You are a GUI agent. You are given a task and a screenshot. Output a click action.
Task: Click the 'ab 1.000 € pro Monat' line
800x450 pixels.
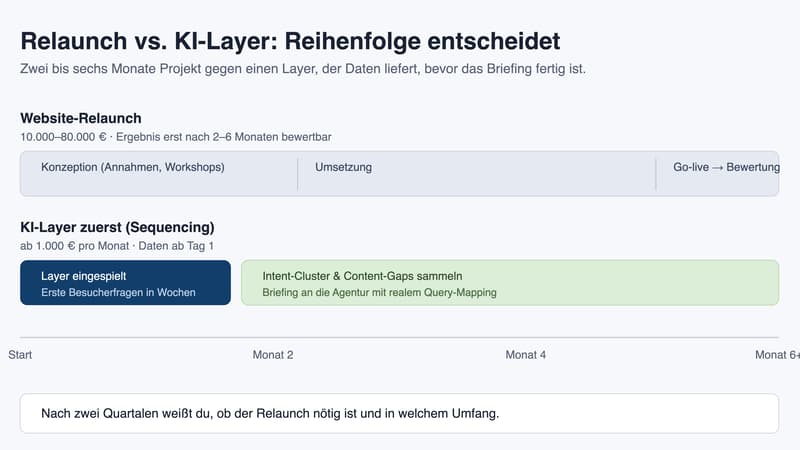117,246
